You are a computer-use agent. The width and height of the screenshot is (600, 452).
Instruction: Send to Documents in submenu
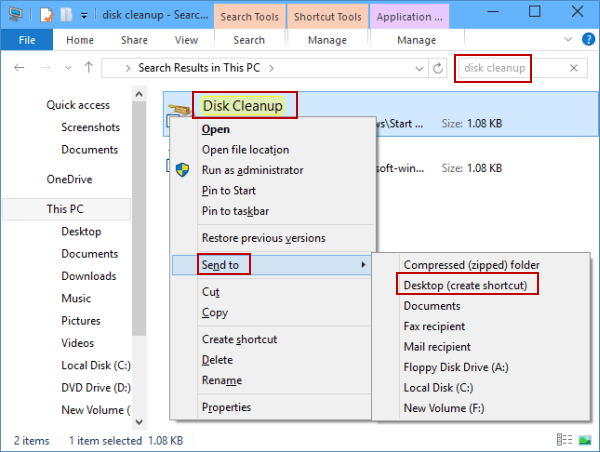tap(481, 306)
